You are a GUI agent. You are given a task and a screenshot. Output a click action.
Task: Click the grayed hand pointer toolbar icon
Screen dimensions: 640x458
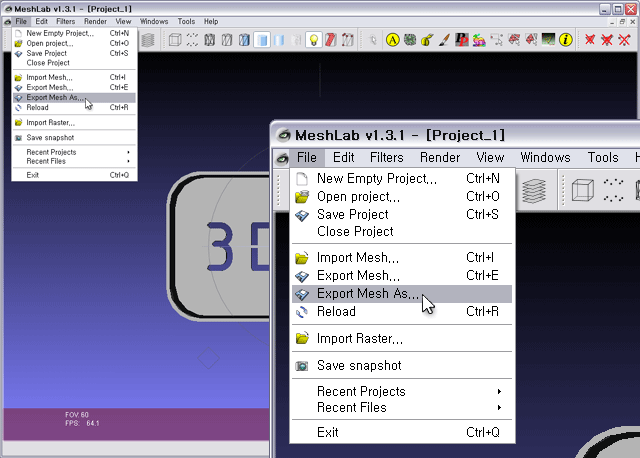(372, 40)
